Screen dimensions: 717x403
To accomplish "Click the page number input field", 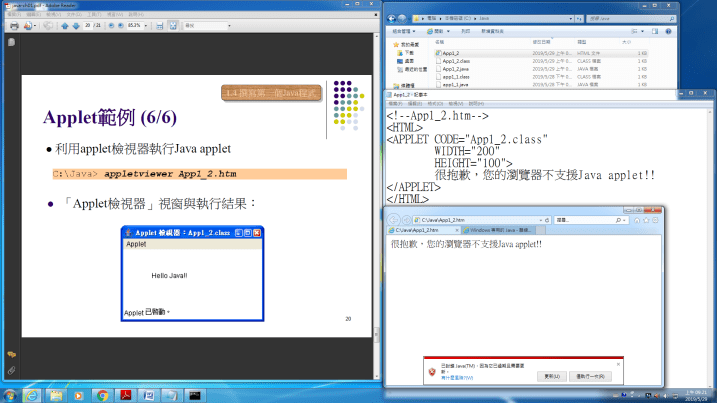I will (90, 26).
